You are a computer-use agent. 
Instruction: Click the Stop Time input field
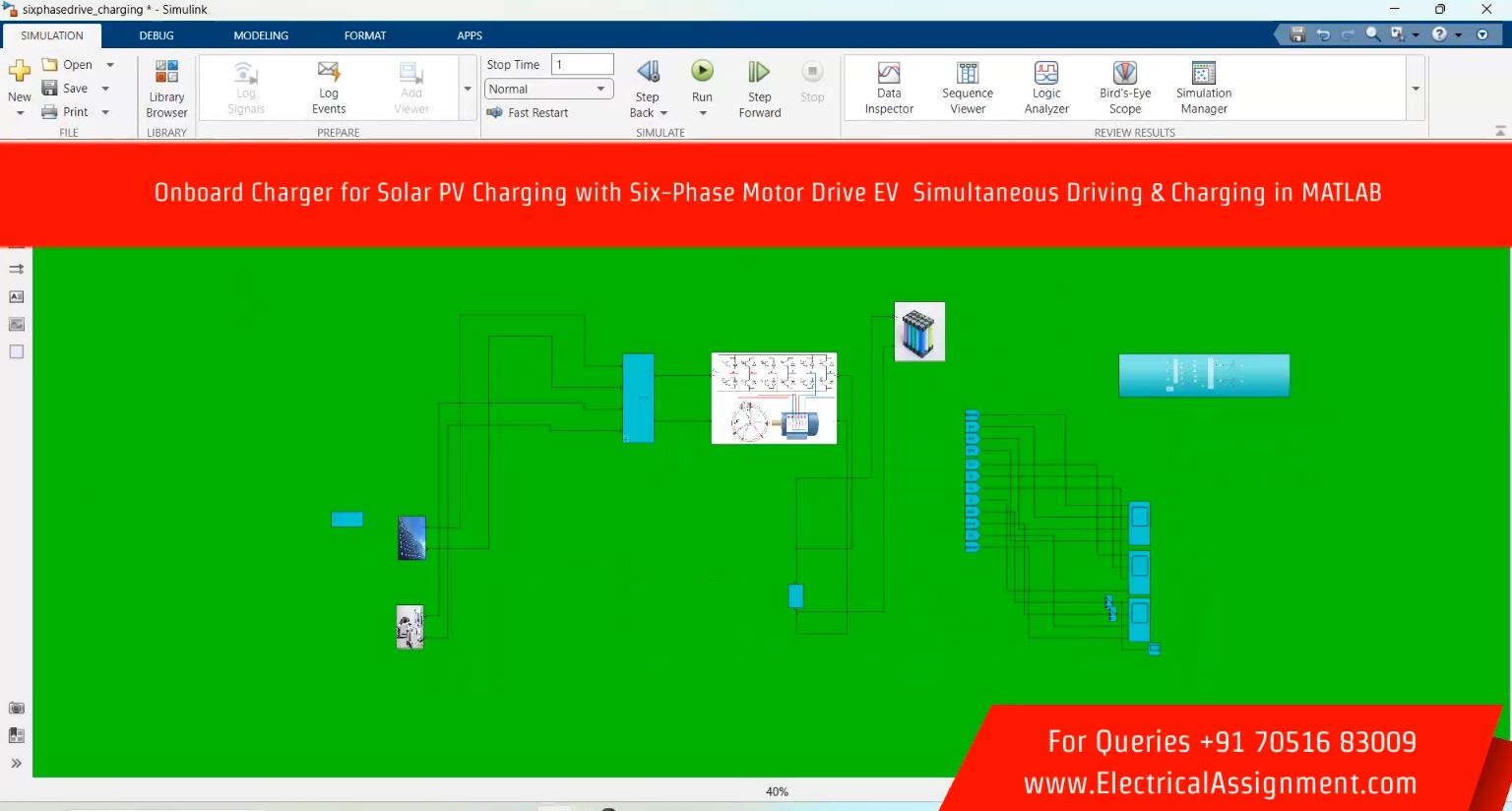pyautogui.click(x=583, y=65)
